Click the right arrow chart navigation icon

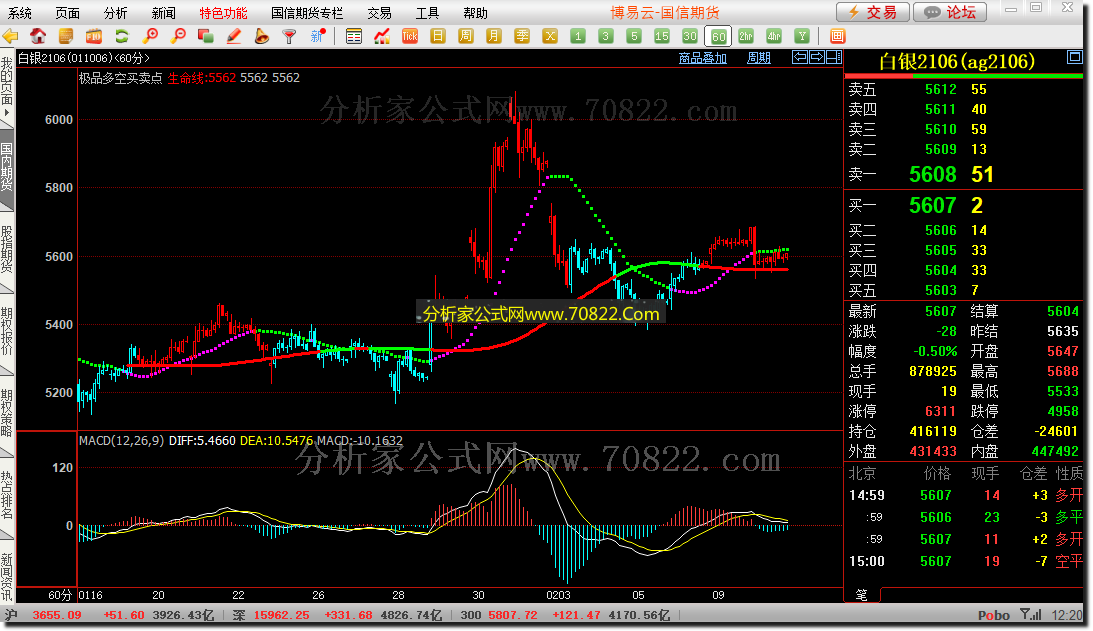click(x=817, y=57)
